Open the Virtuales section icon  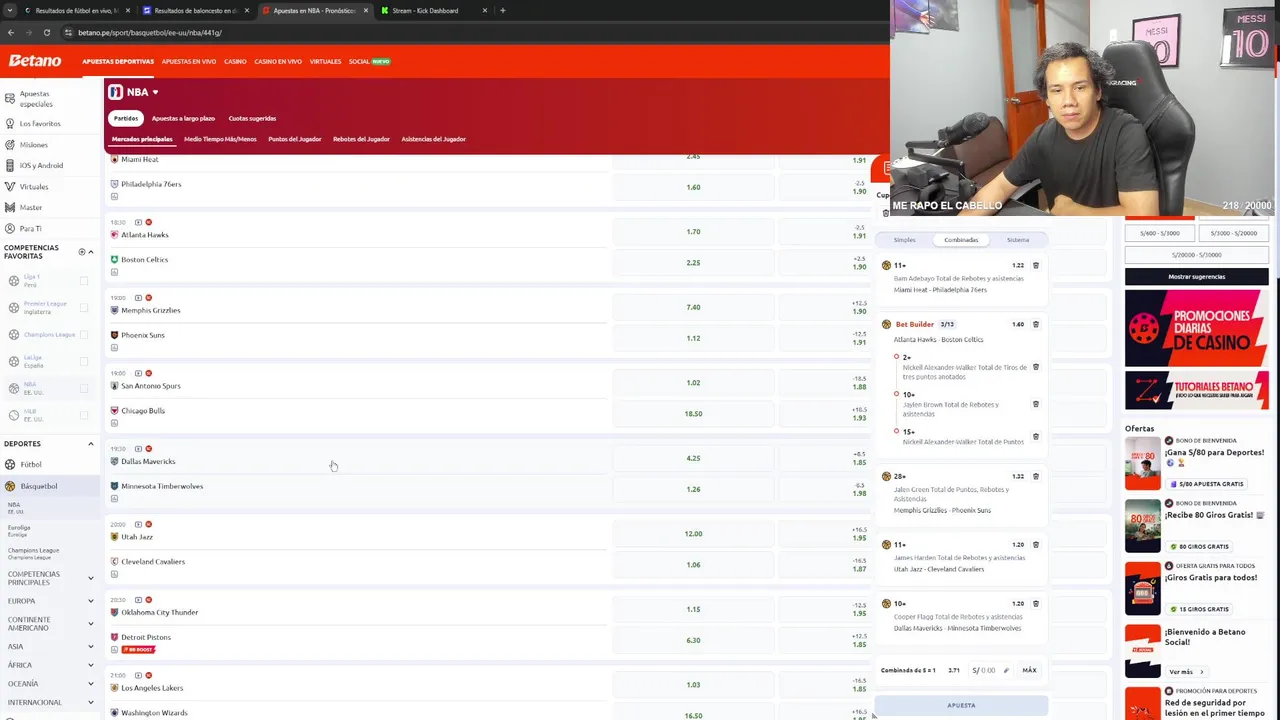point(10,187)
